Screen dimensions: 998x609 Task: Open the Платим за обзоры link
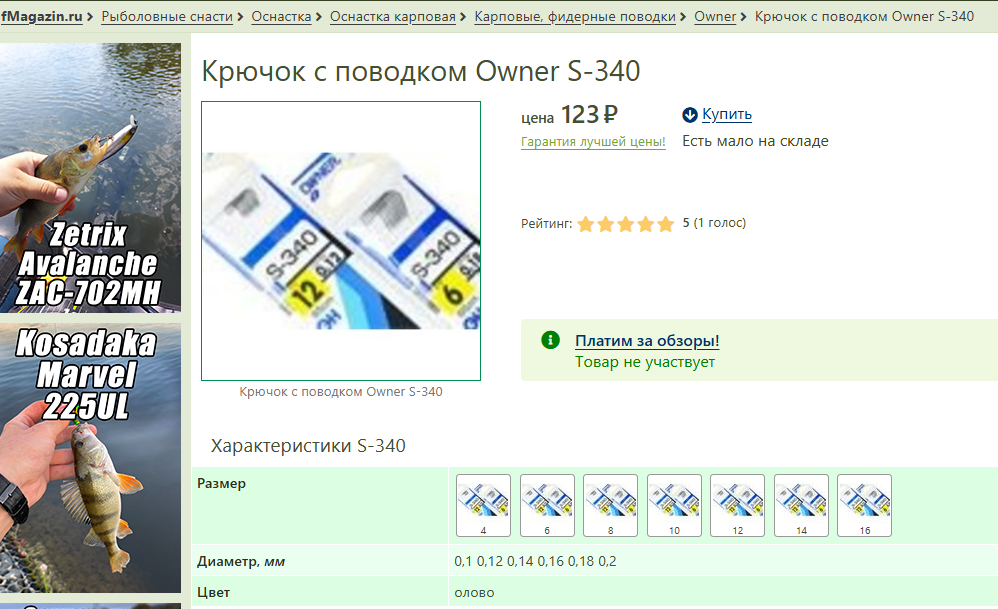pos(647,340)
